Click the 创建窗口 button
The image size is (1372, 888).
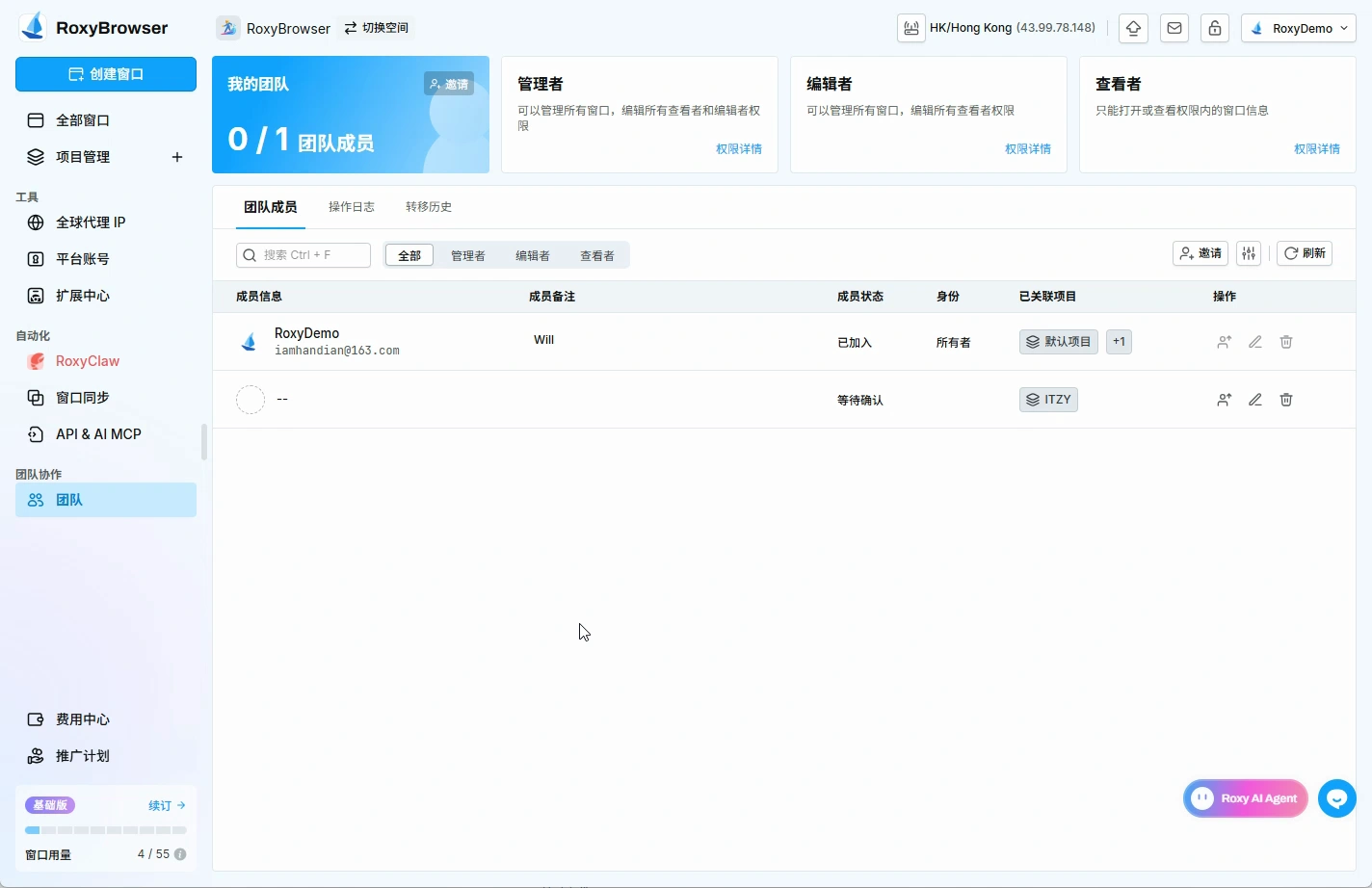click(x=106, y=74)
